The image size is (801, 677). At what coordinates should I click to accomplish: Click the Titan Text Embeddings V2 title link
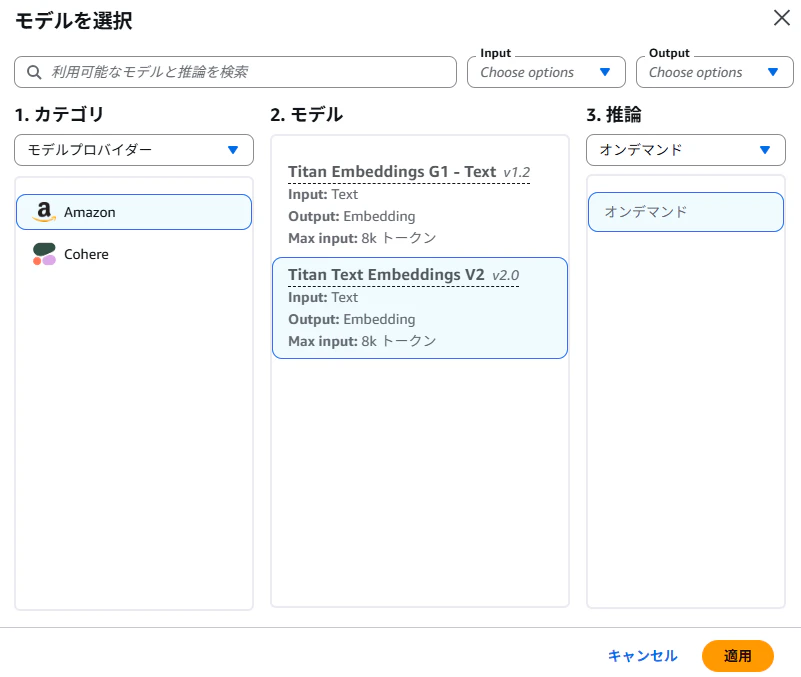(x=386, y=275)
